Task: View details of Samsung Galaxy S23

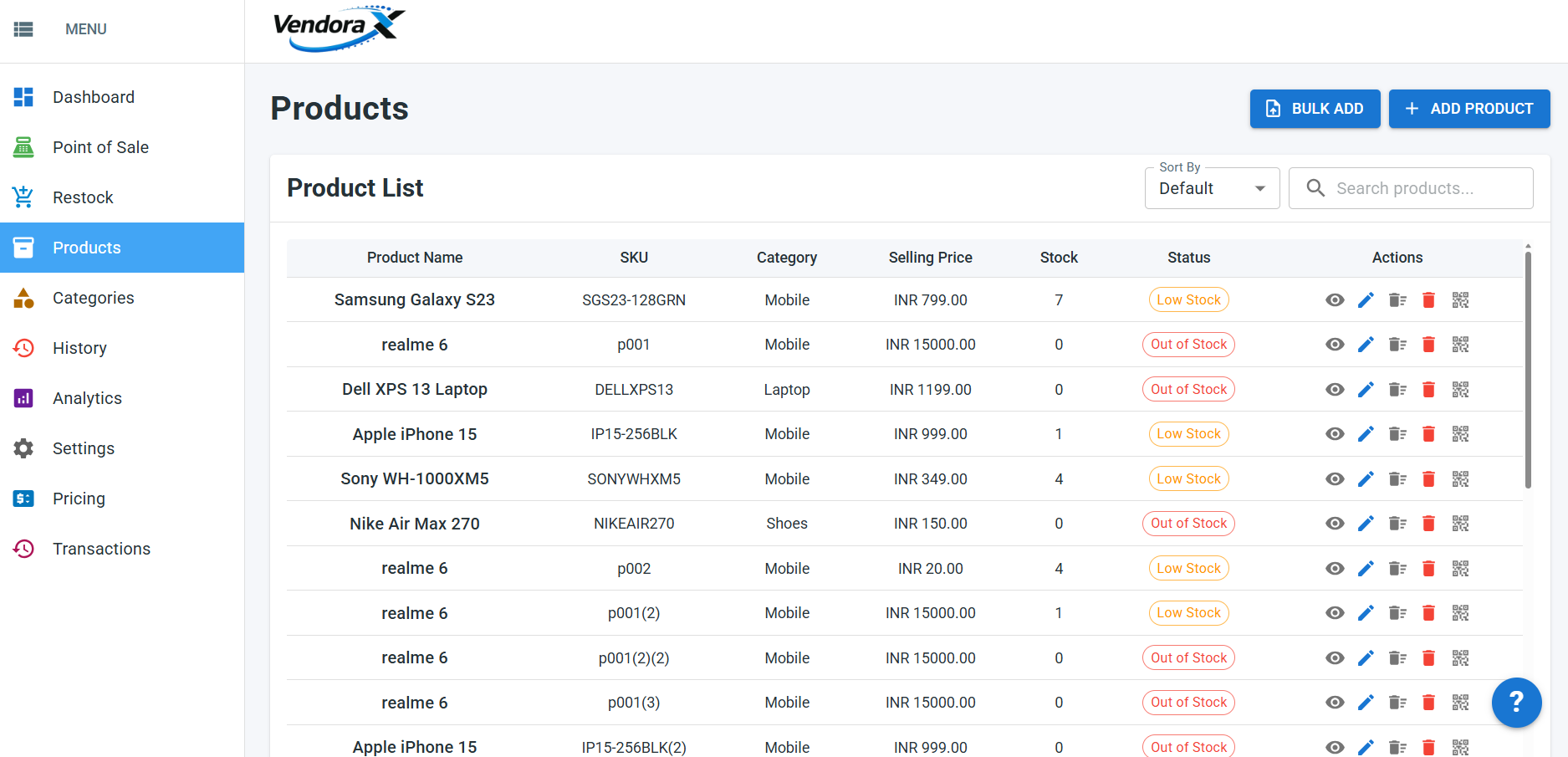Action: click(1335, 300)
